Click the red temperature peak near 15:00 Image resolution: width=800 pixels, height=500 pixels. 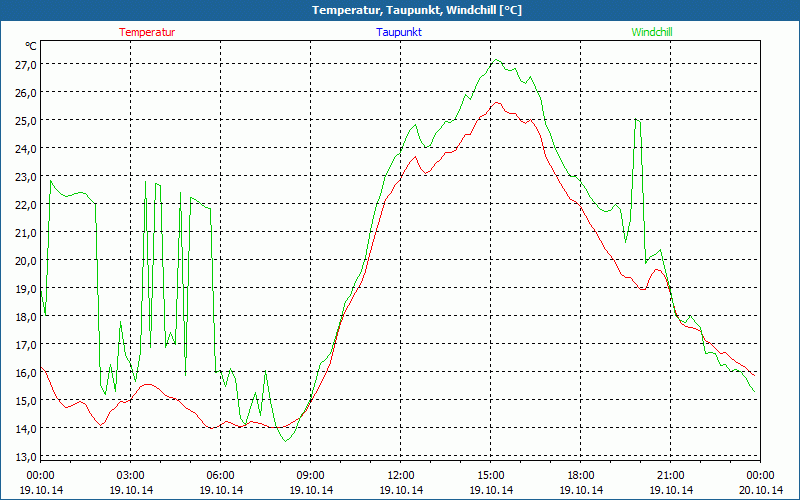click(496, 103)
